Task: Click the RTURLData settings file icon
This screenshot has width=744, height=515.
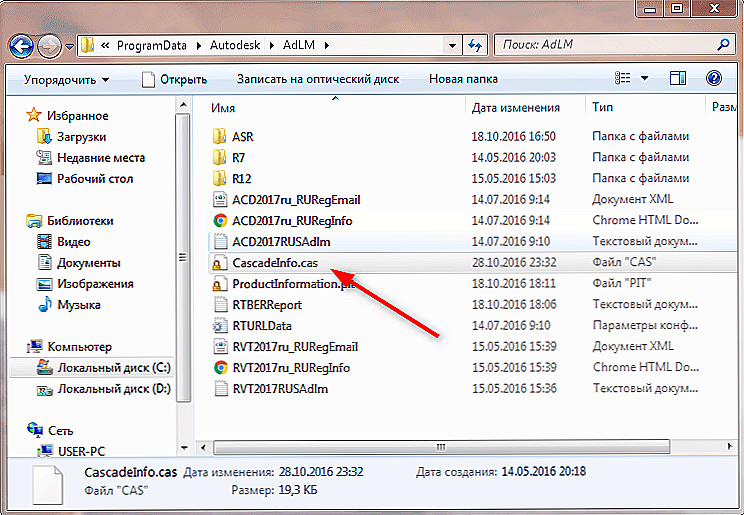Action: [x=220, y=326]
